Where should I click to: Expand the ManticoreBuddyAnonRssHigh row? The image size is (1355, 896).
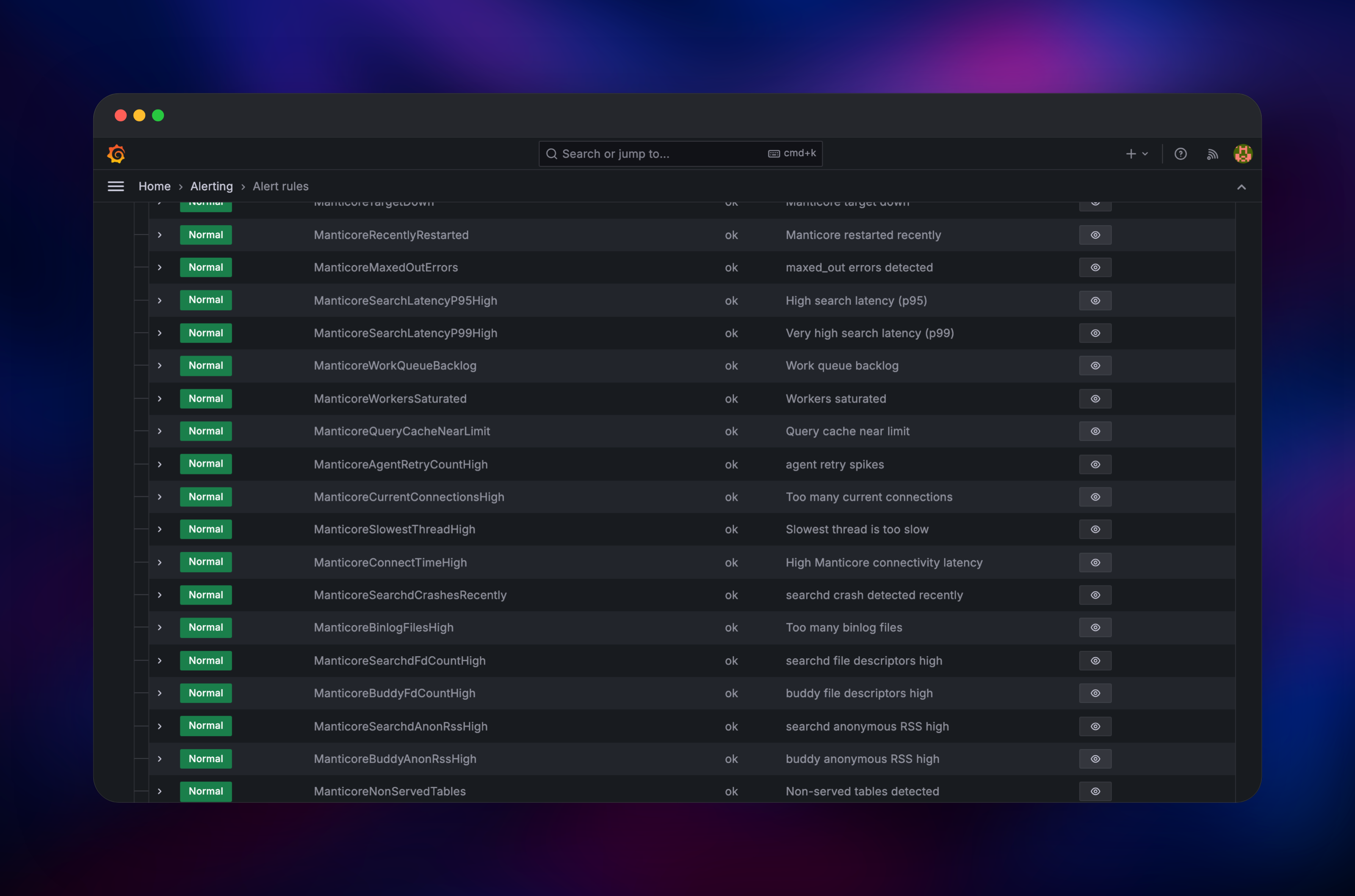[160, 759]
